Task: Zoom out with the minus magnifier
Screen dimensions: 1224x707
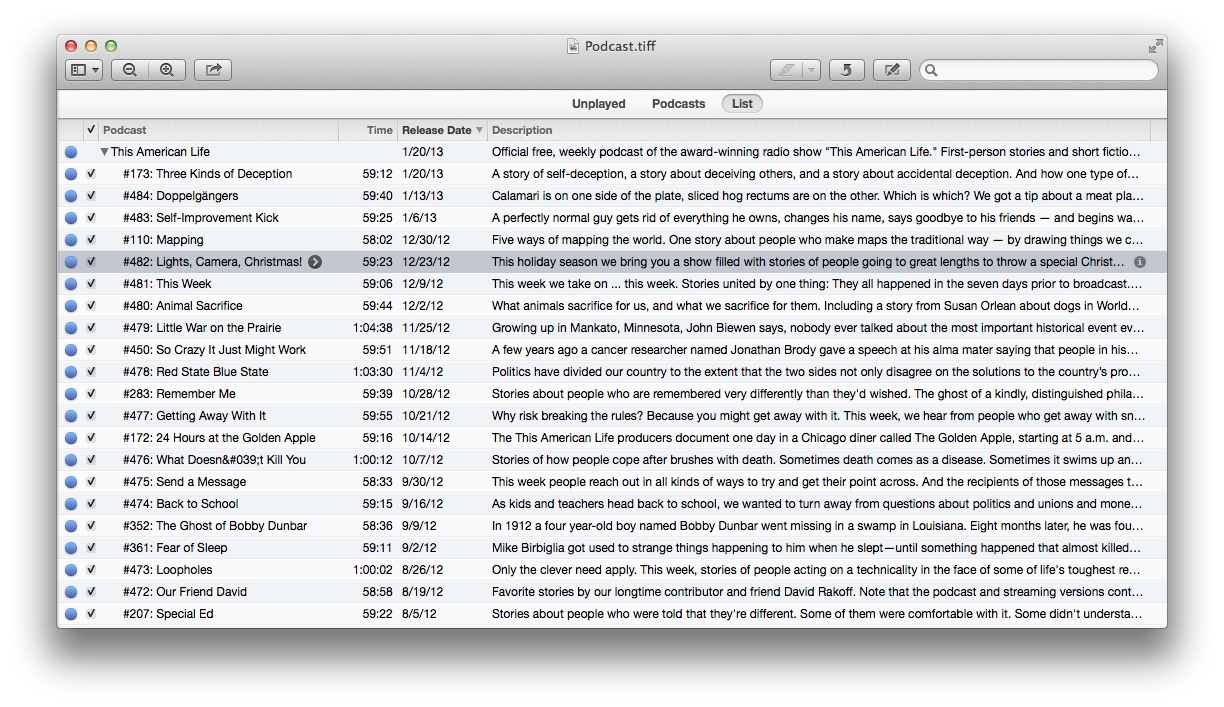Action: pos(130,70)
